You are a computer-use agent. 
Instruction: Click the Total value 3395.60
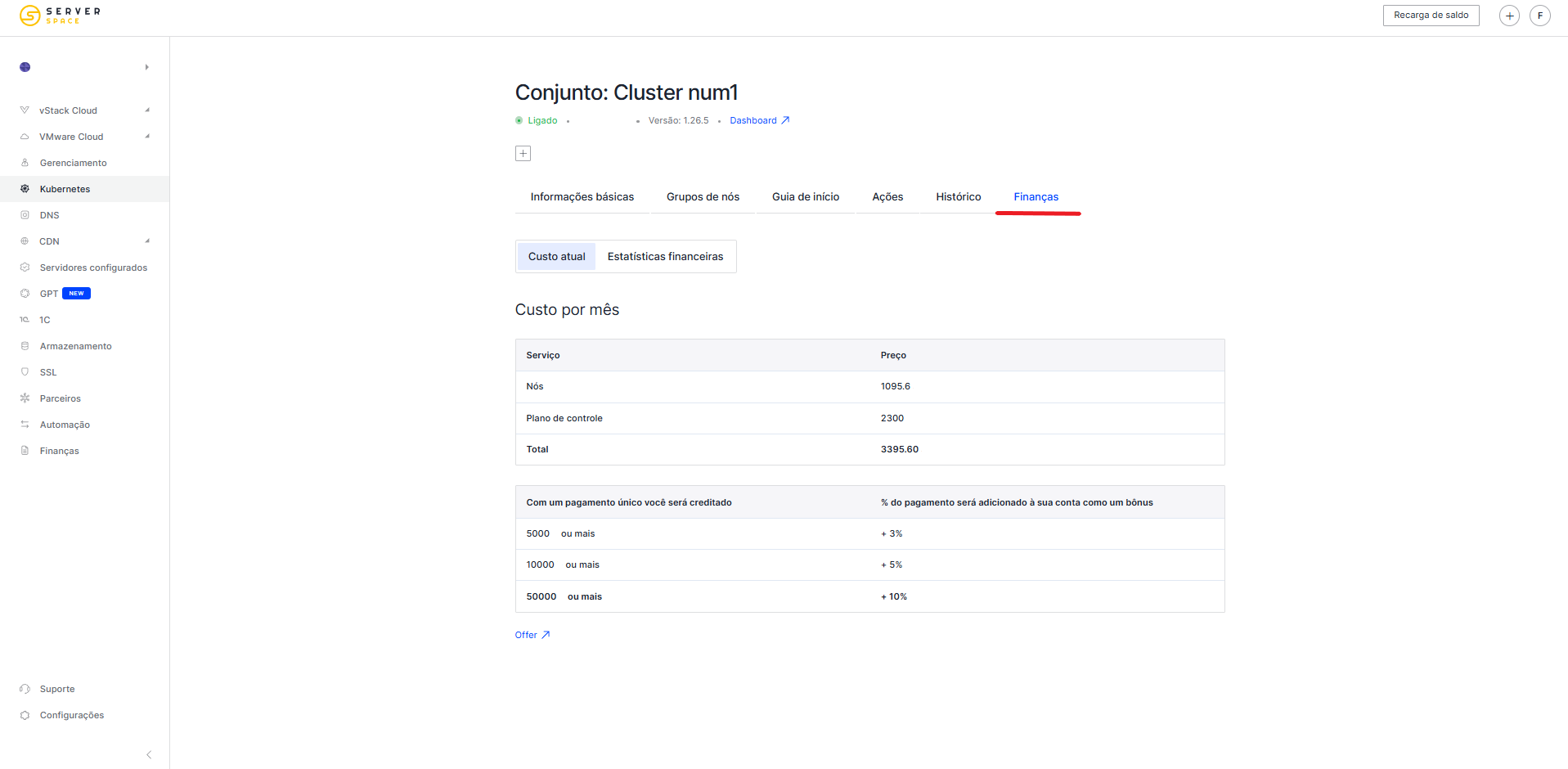tap(900, 449)
